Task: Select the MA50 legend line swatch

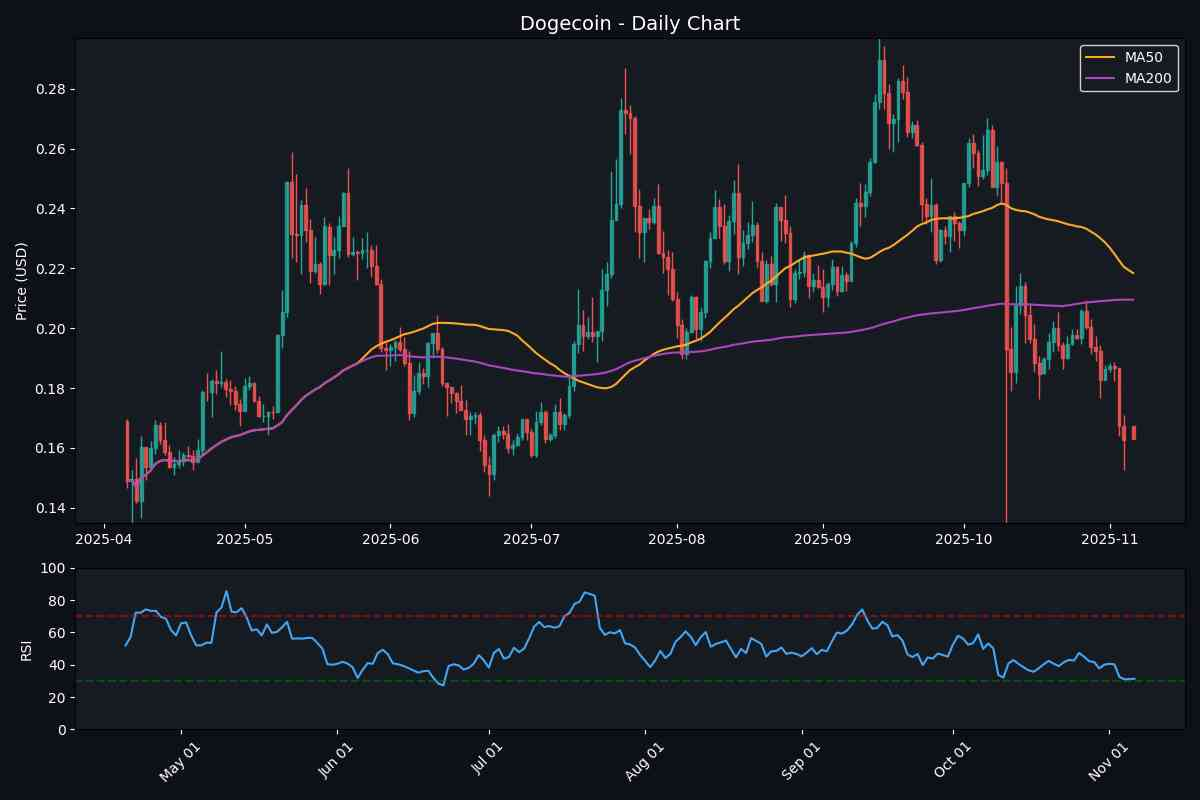Action: pos(1102,57)
